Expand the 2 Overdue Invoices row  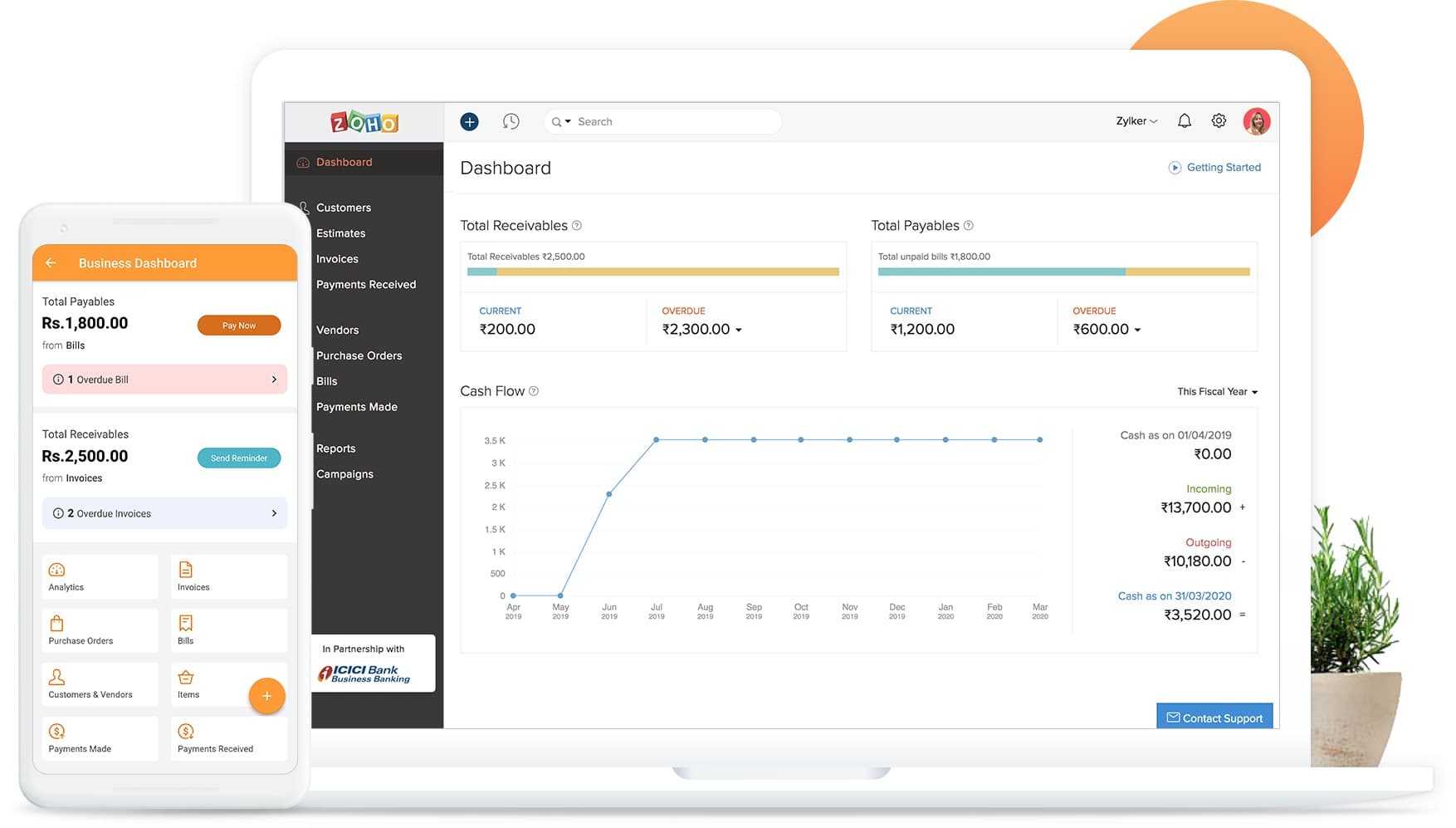(x=164, y=513)
